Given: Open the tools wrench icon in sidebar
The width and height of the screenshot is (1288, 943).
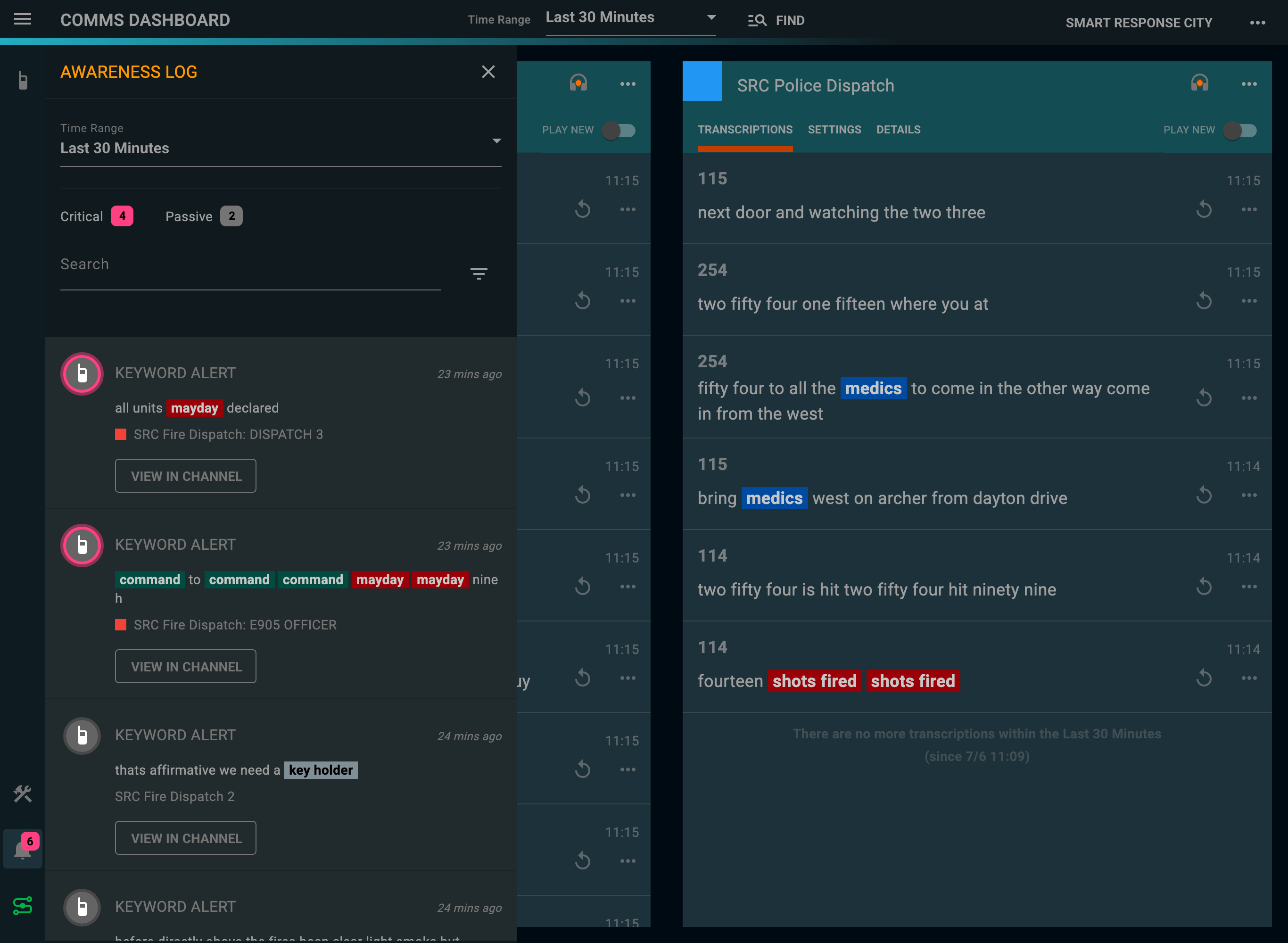Looking at the screenshot, I should (x=23, y=794).
